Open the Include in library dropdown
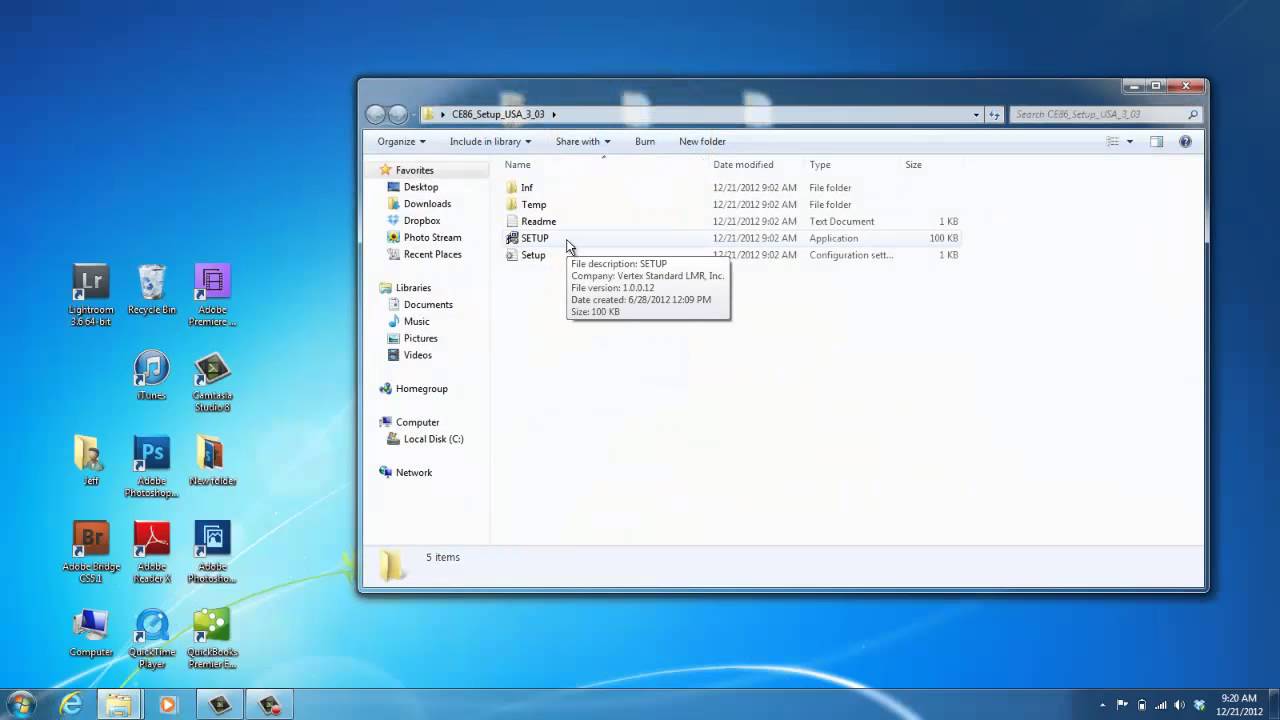This screenshot has width=1280, height=720. [490, 142]
